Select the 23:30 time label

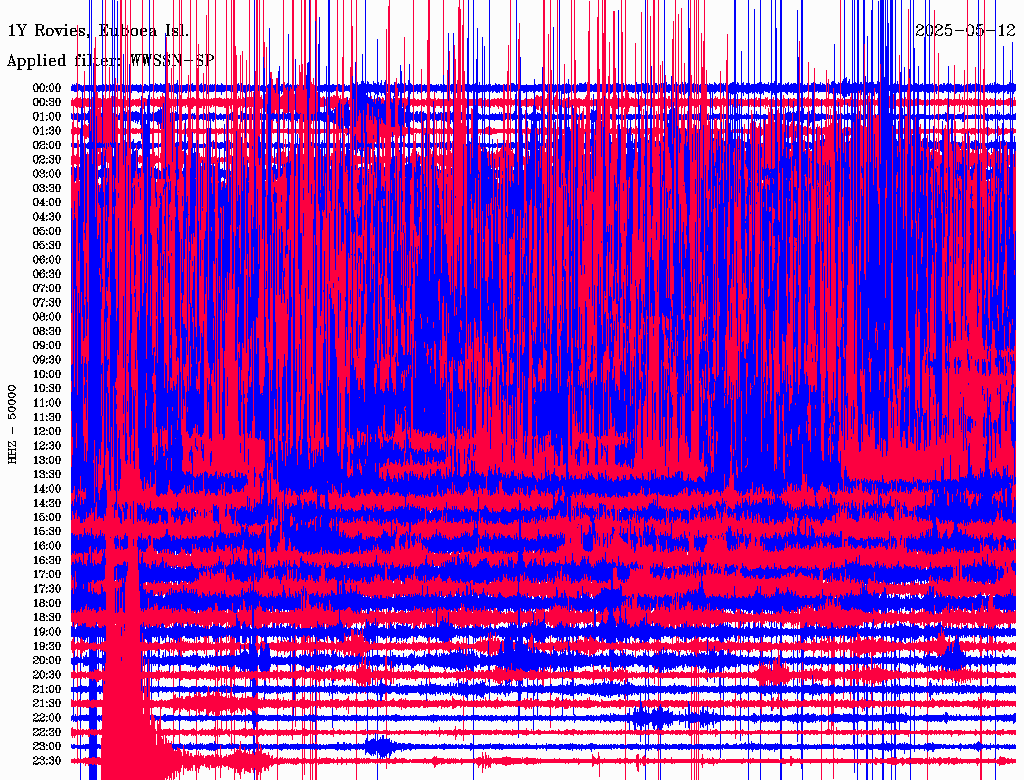47,760
